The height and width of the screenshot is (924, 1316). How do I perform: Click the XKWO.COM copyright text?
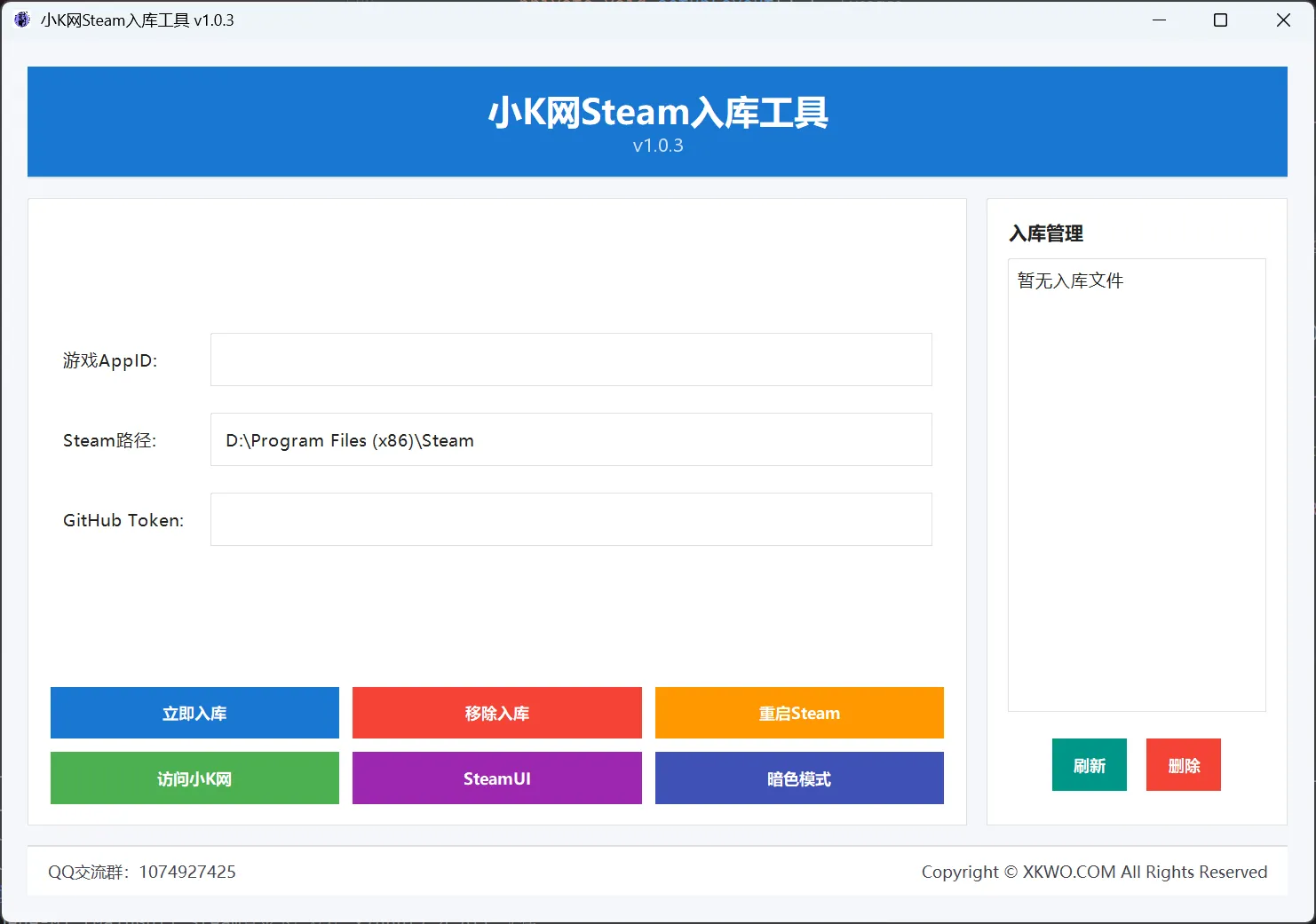point(1096,872)
